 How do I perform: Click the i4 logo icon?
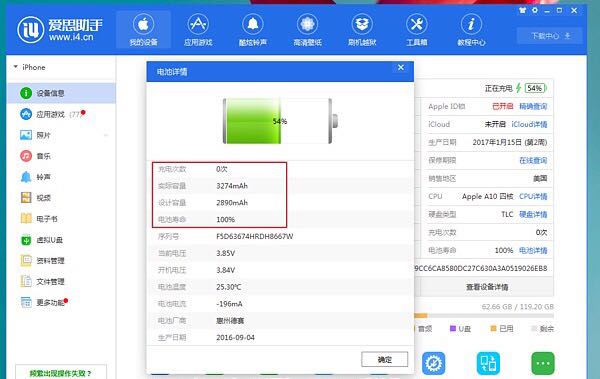[x=31, y=30]
